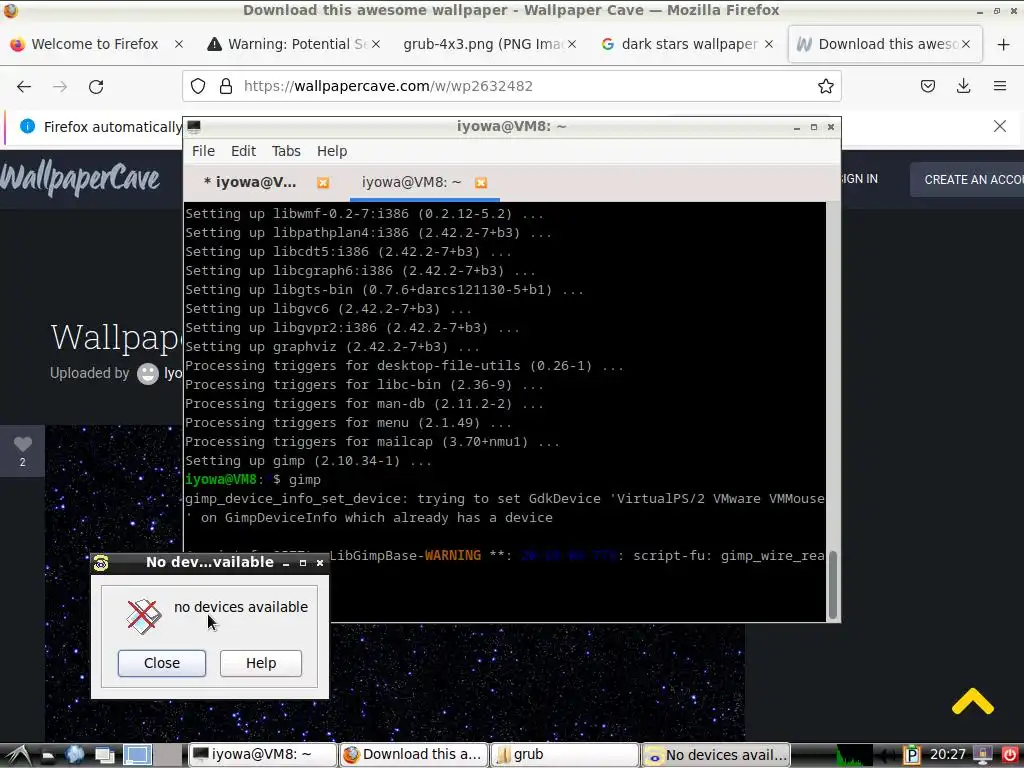
Task: Bookmark this page with the star icon
Action: pos(825,86)
